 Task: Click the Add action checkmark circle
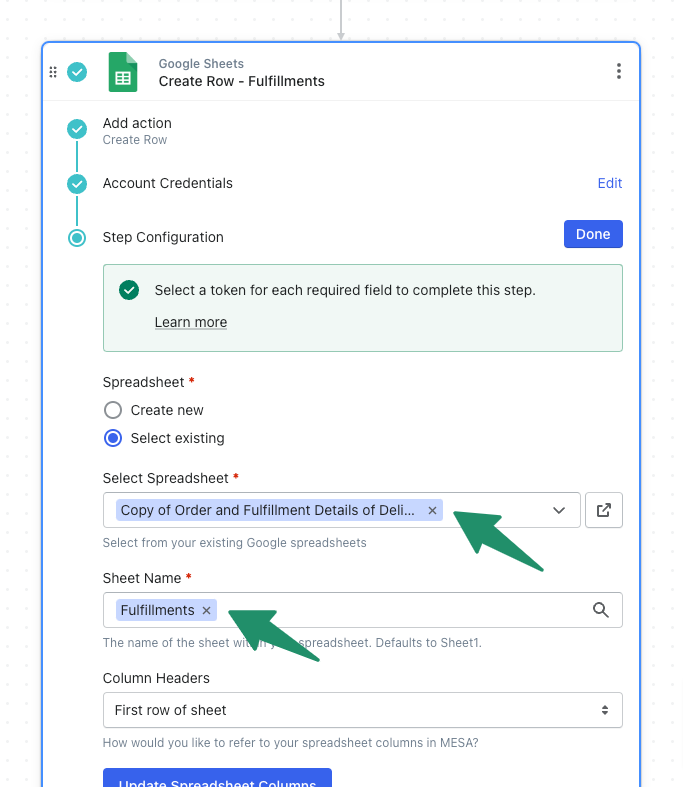77,129
